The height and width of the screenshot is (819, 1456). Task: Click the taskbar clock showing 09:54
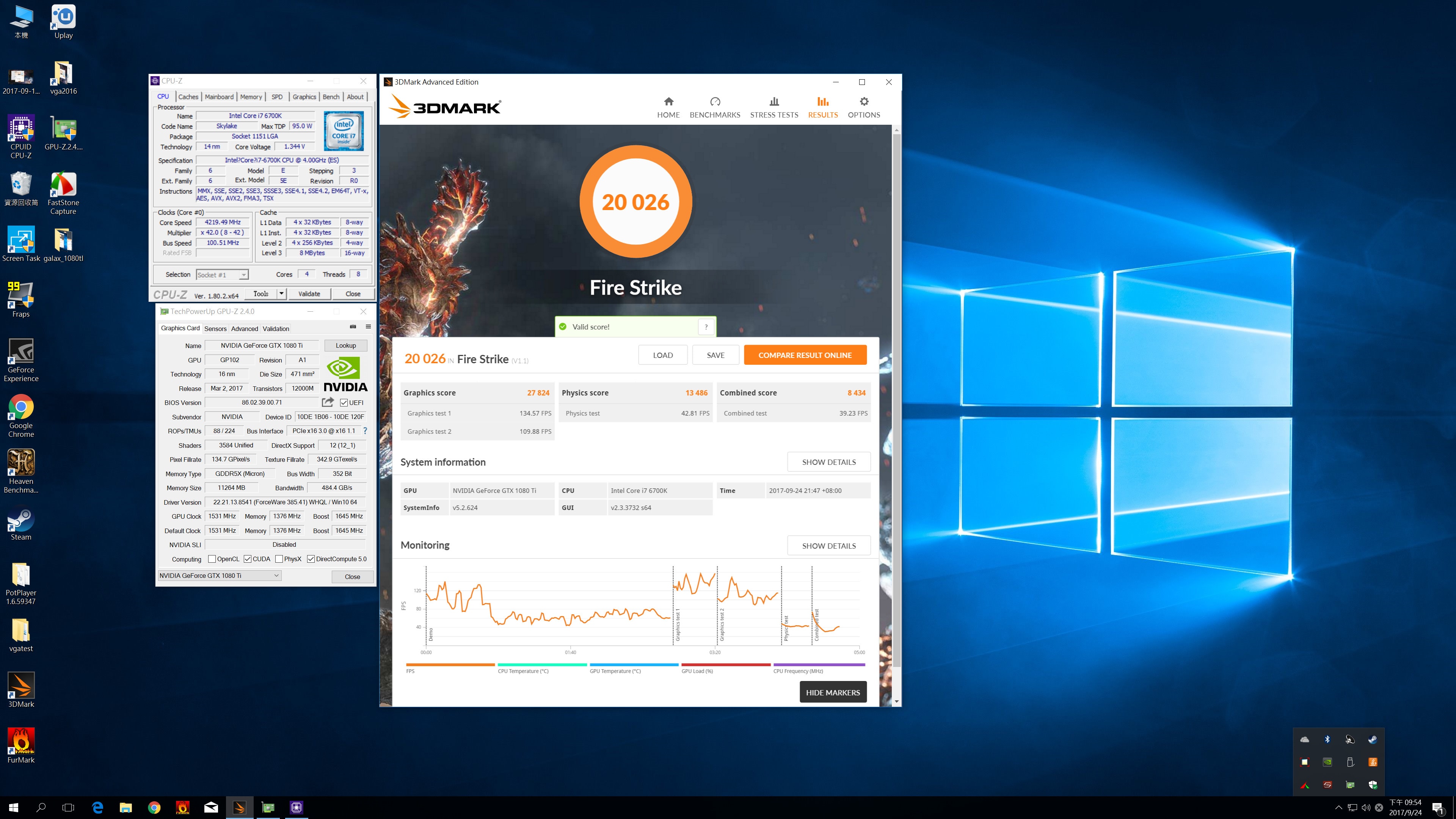click(x=1405, y=808)
